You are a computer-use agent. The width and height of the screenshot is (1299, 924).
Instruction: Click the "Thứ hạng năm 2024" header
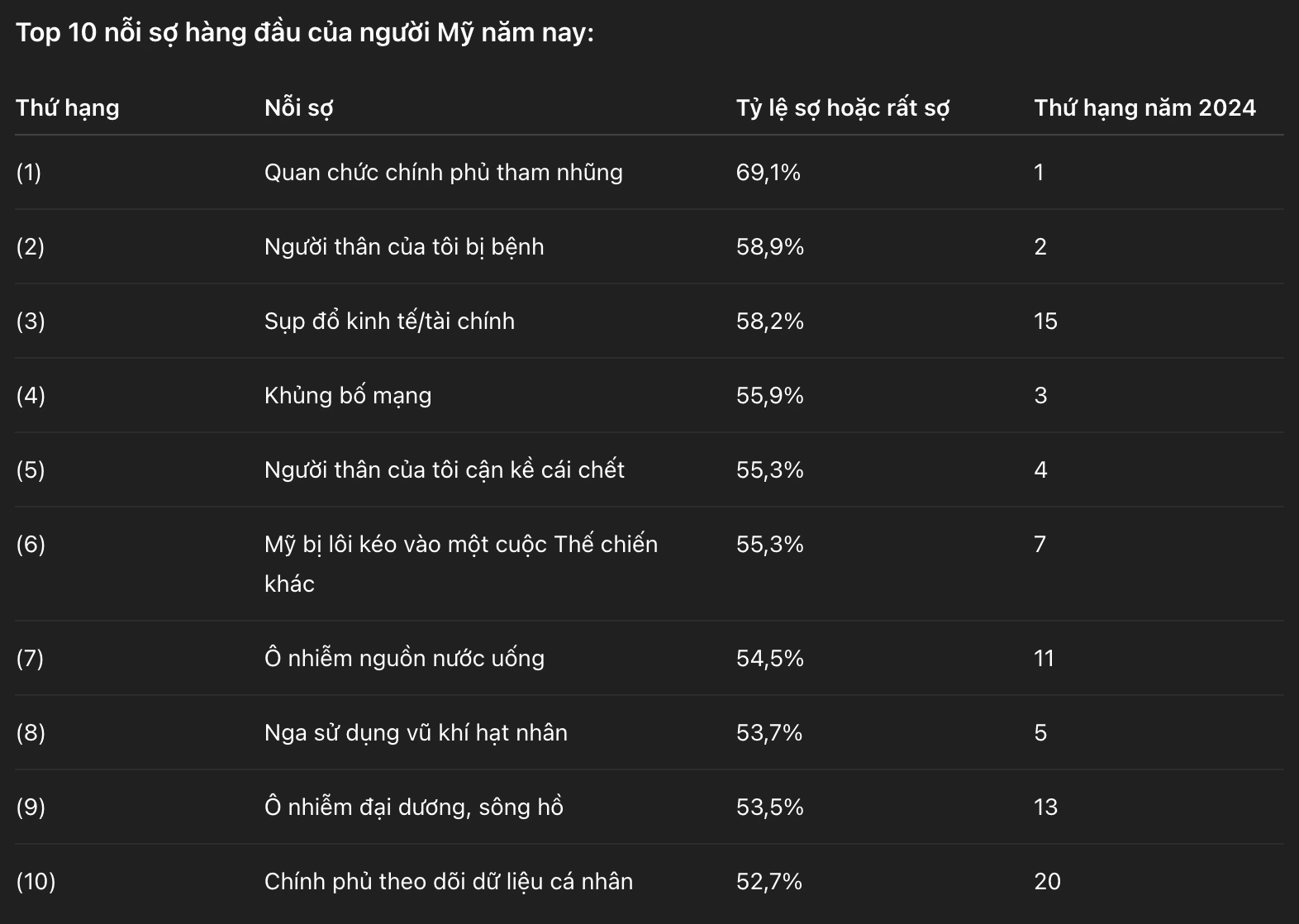[x=1144, y=107]
